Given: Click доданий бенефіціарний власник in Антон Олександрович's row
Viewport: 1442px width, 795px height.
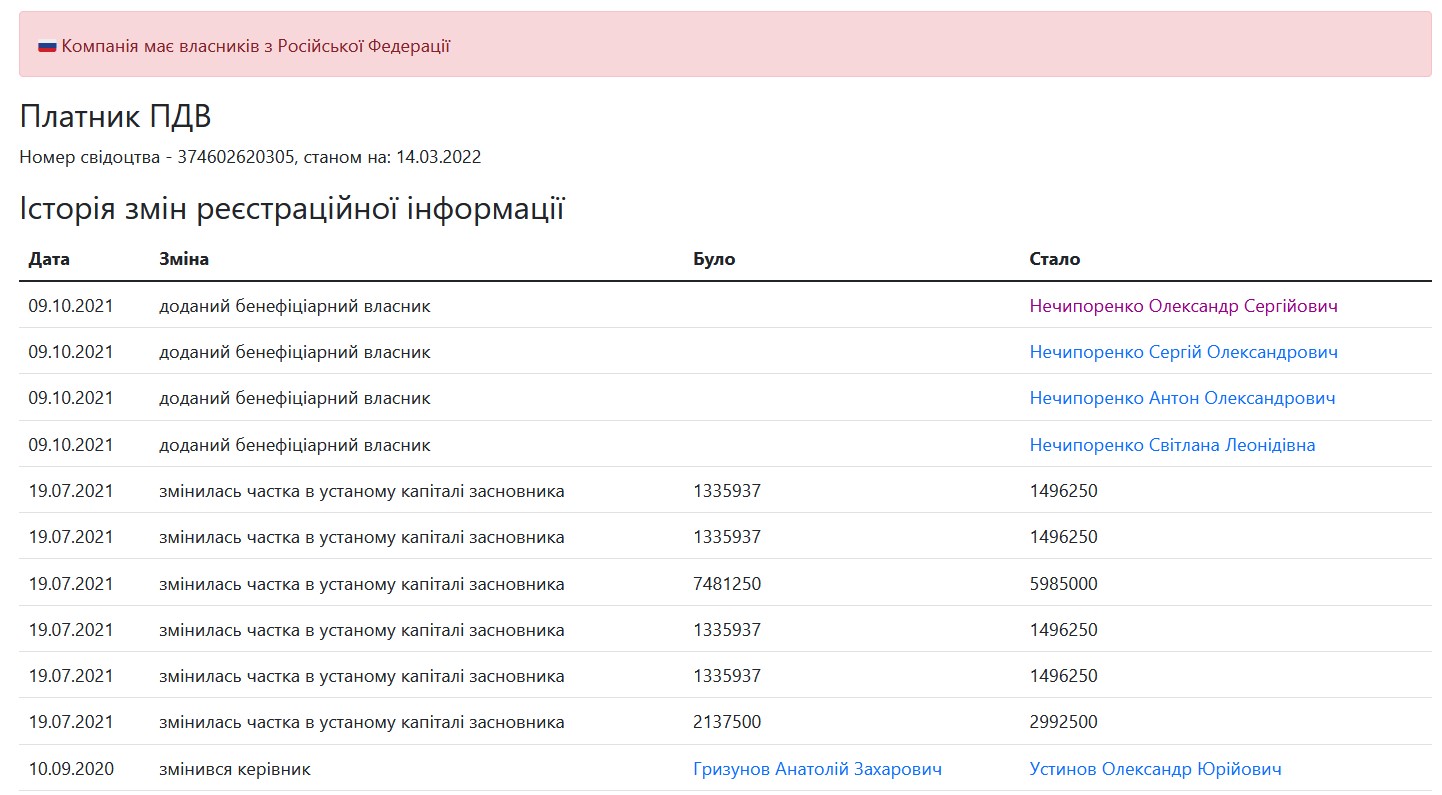Looking at the screenshot, I should pos(295,398).
